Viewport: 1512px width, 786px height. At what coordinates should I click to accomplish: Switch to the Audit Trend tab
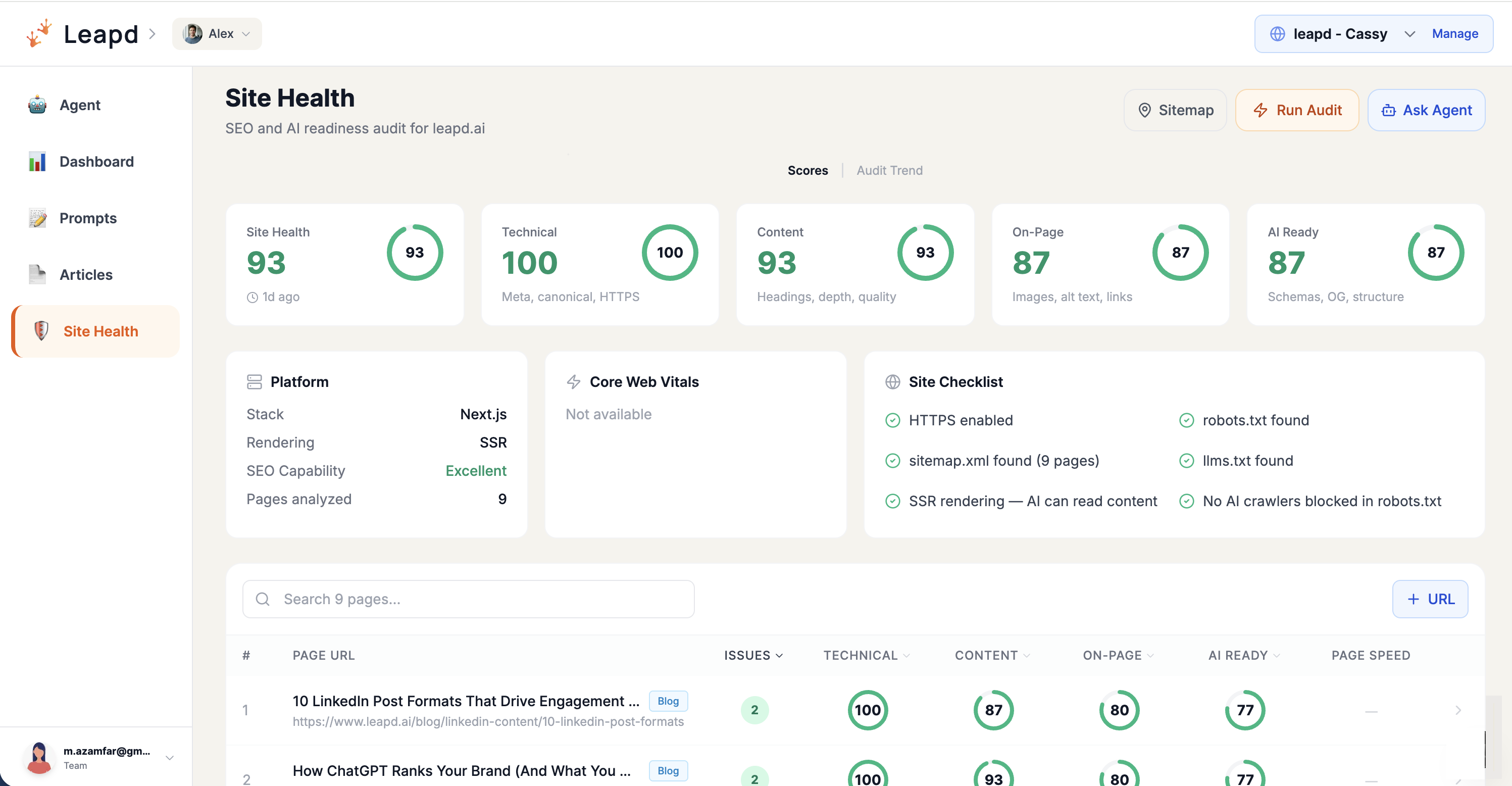tap(889, 170)
